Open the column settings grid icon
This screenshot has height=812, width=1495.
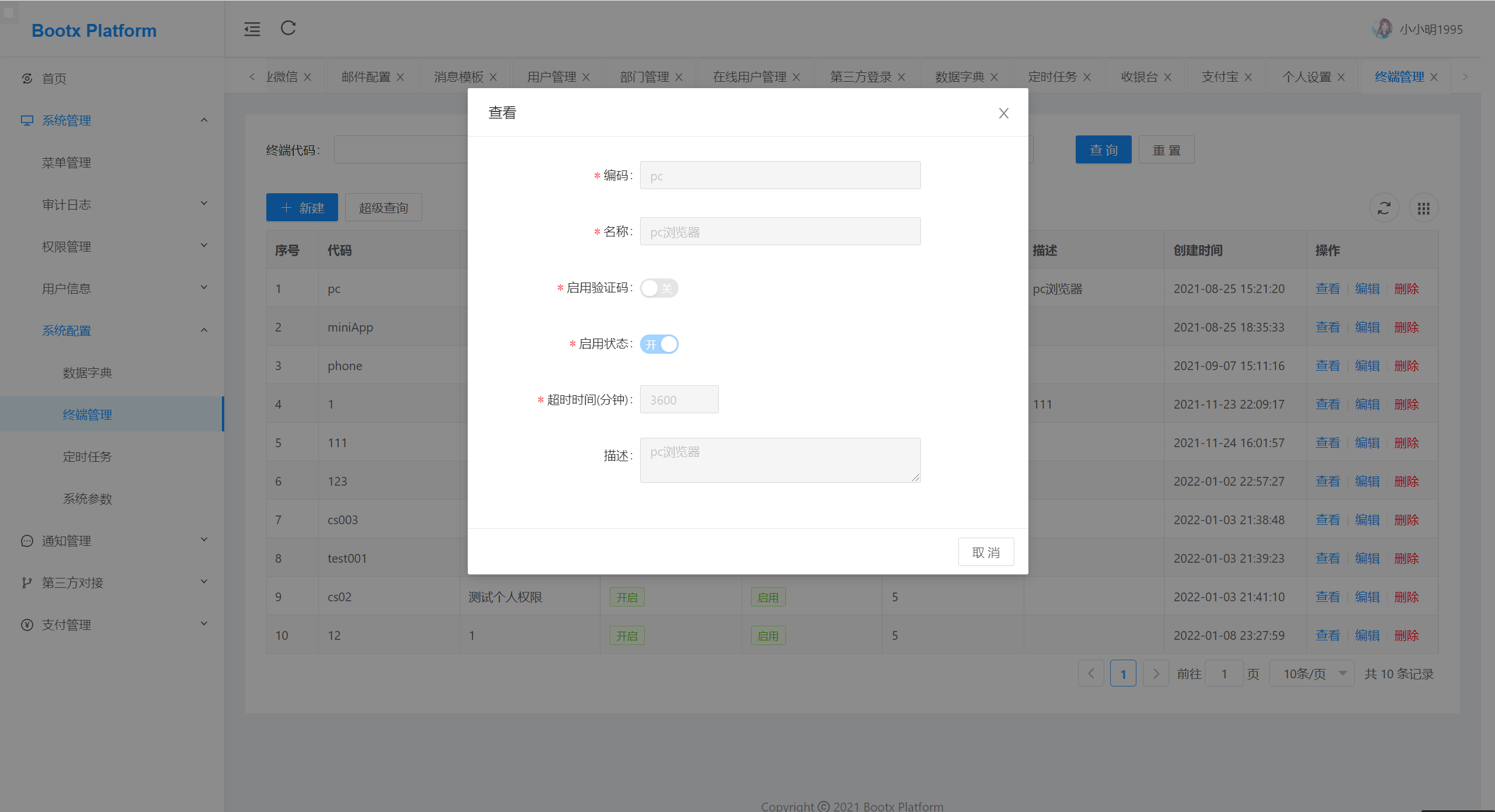pos(1423,207)
